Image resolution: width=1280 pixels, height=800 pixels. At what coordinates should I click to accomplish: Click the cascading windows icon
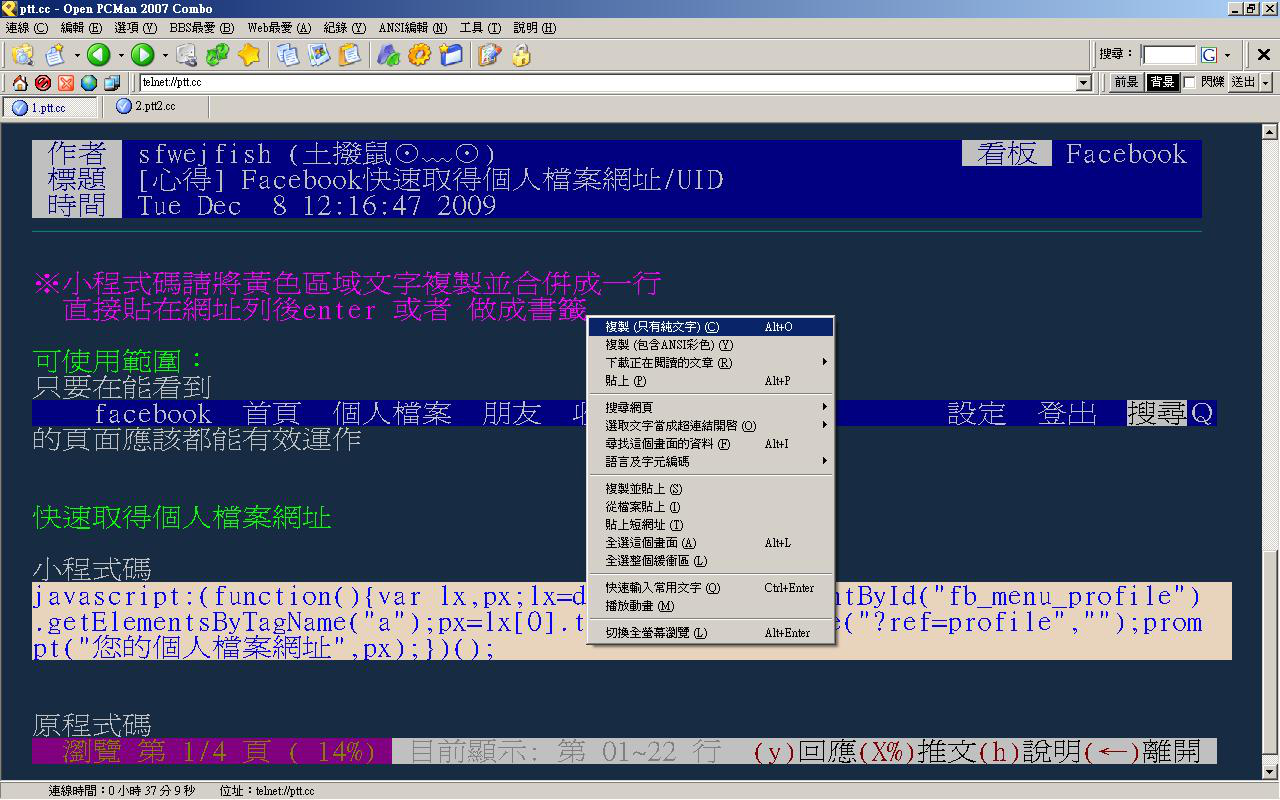pos(112,83)
